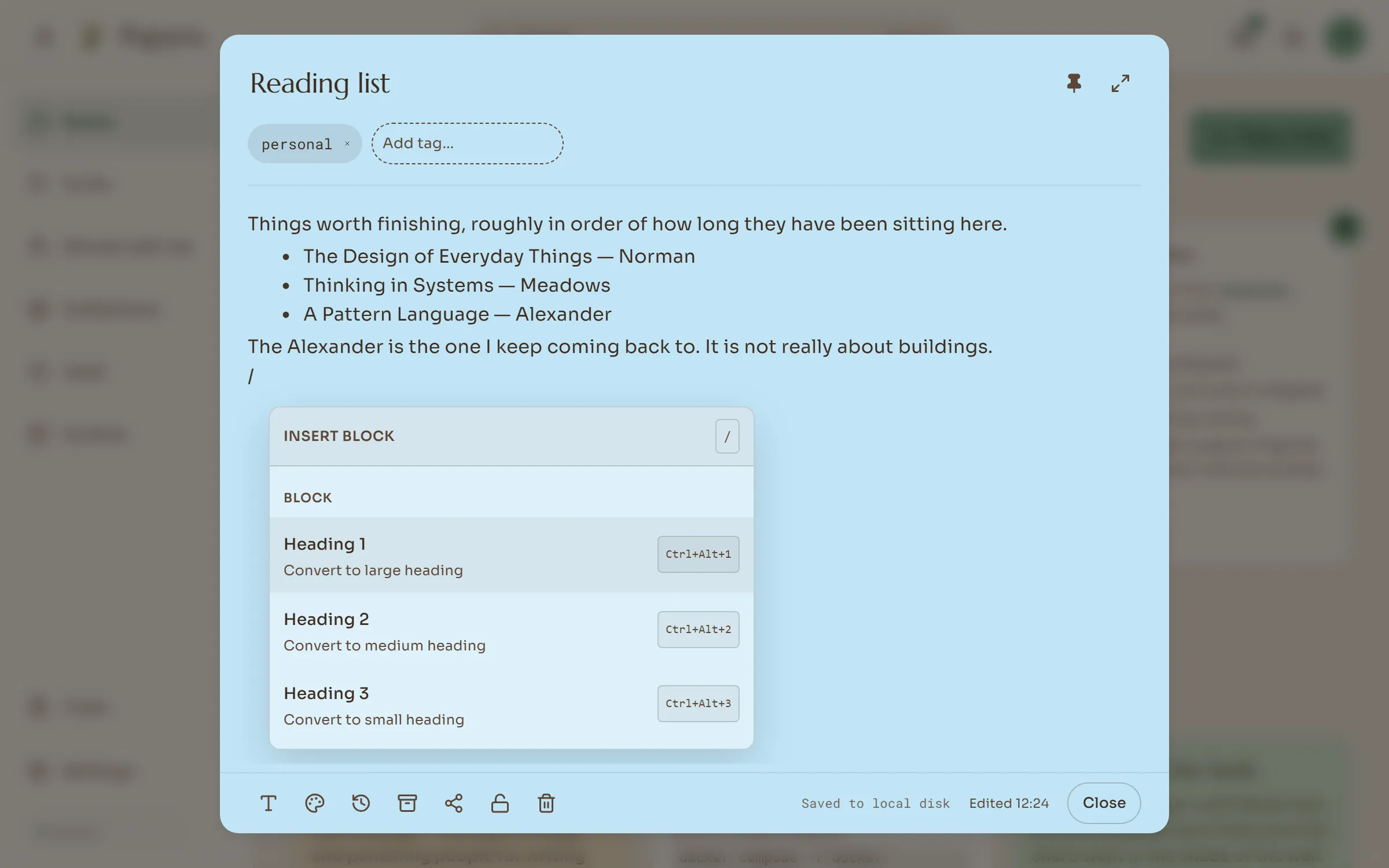Screen dimensions: 1389x868
Task: Click the typed slash line in the note
Action: click(x=251, y=377)
